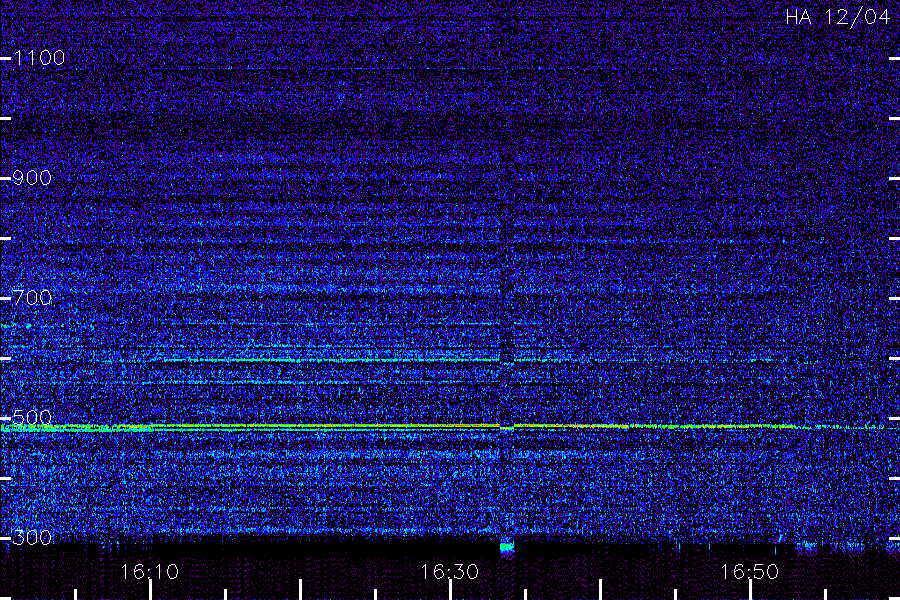Screen dimensions: 900x600
Task: Click the 16:50 time axis label
Action: pyautogui.click(x=750, y=572)
